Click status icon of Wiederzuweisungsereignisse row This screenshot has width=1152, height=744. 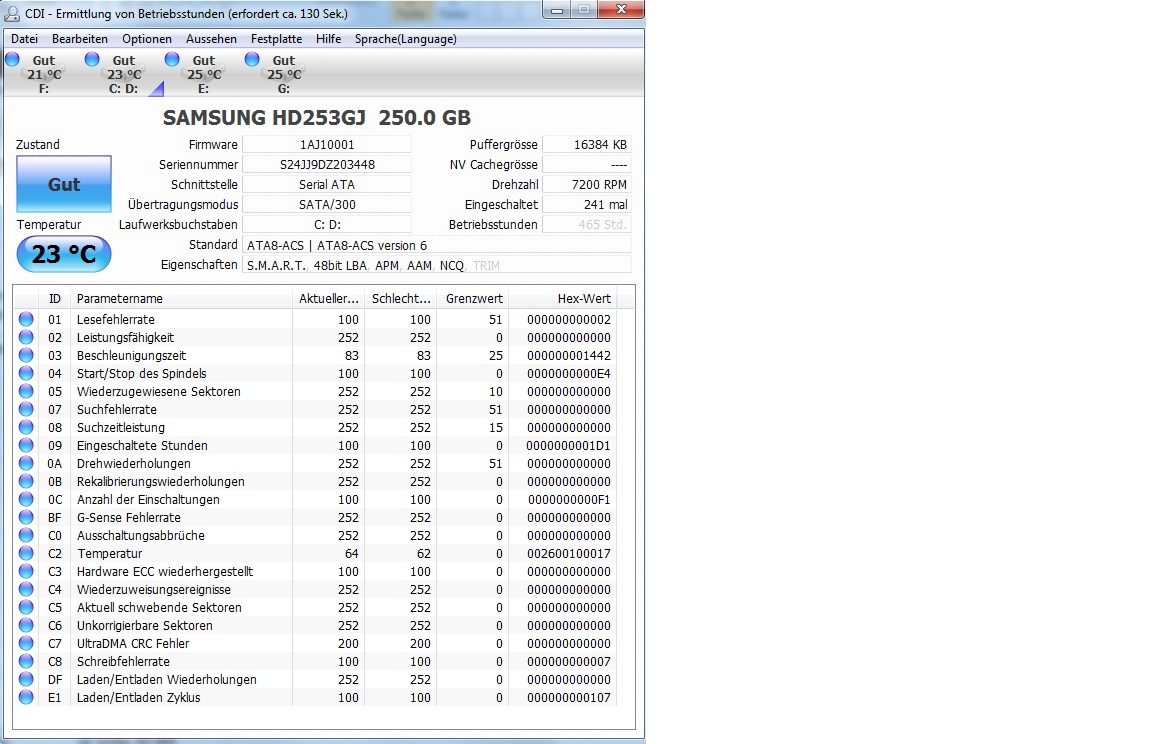(26, 589)
